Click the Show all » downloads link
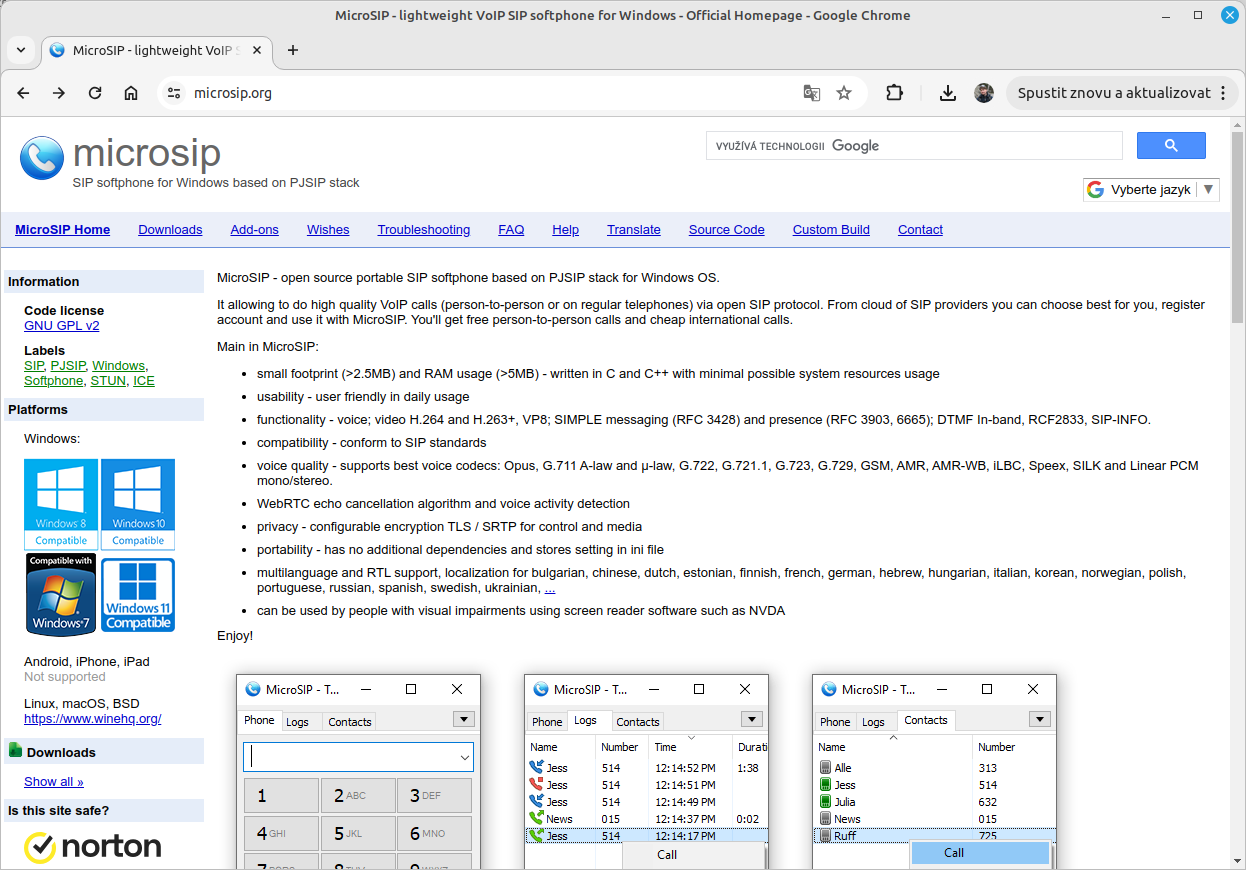 point(54,782)
